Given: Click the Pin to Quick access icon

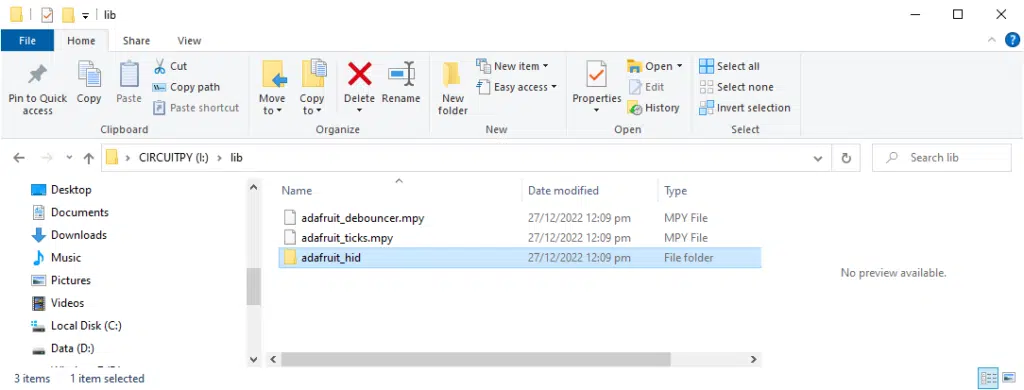Looking at the screenshot, I should tap(37, 74).
